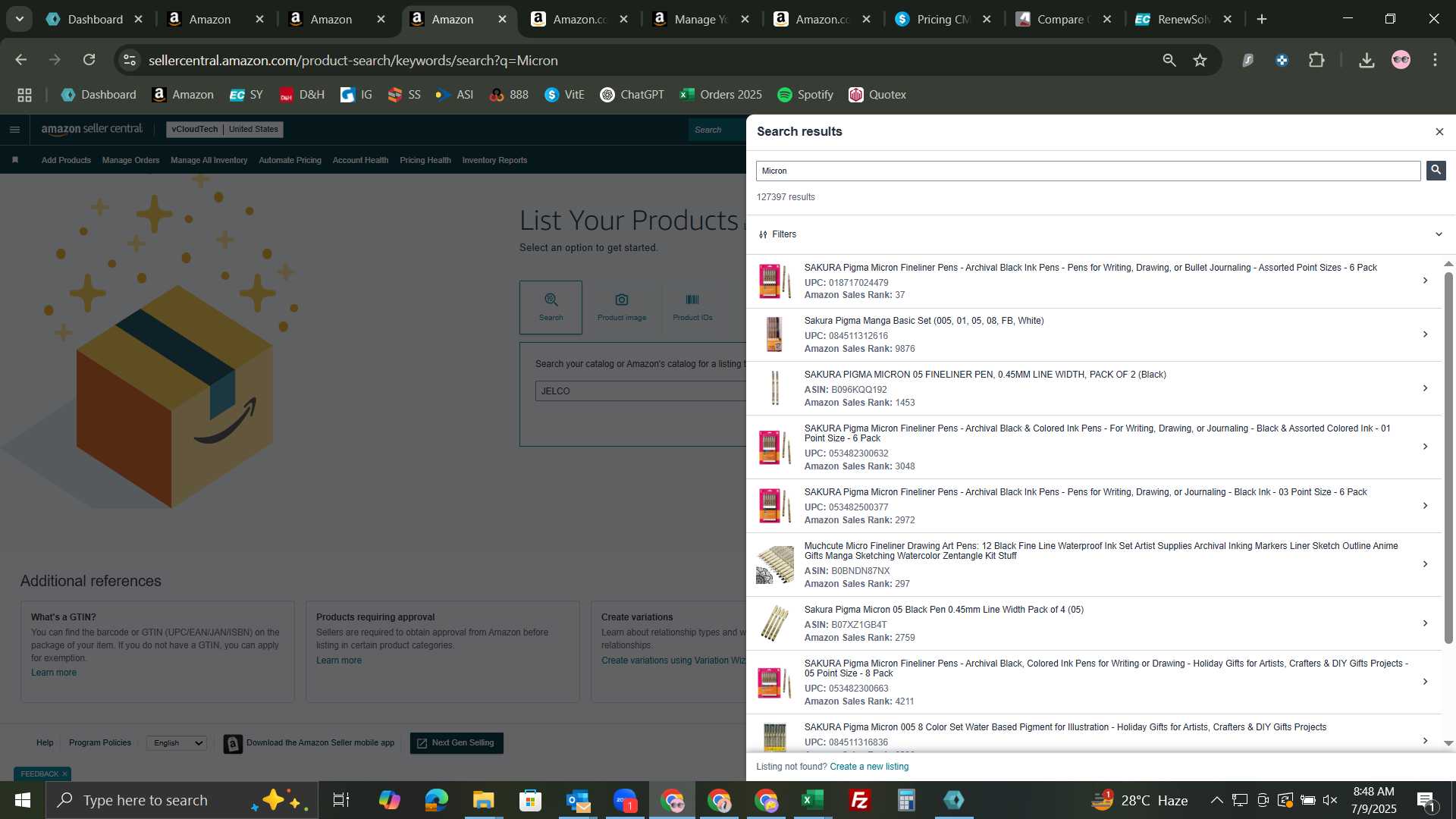This screenshot has height=819, width=1456.
Task: Click the Seller Central header Search box
Action: 717,130
